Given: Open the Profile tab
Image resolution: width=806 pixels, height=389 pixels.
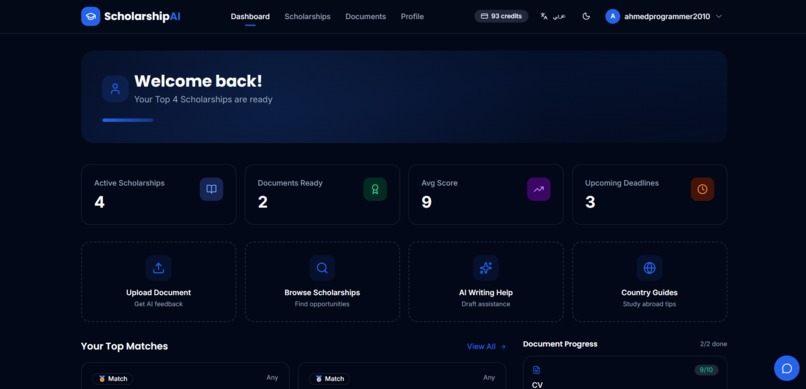Looking at the screenshot, I should (412, 16).
